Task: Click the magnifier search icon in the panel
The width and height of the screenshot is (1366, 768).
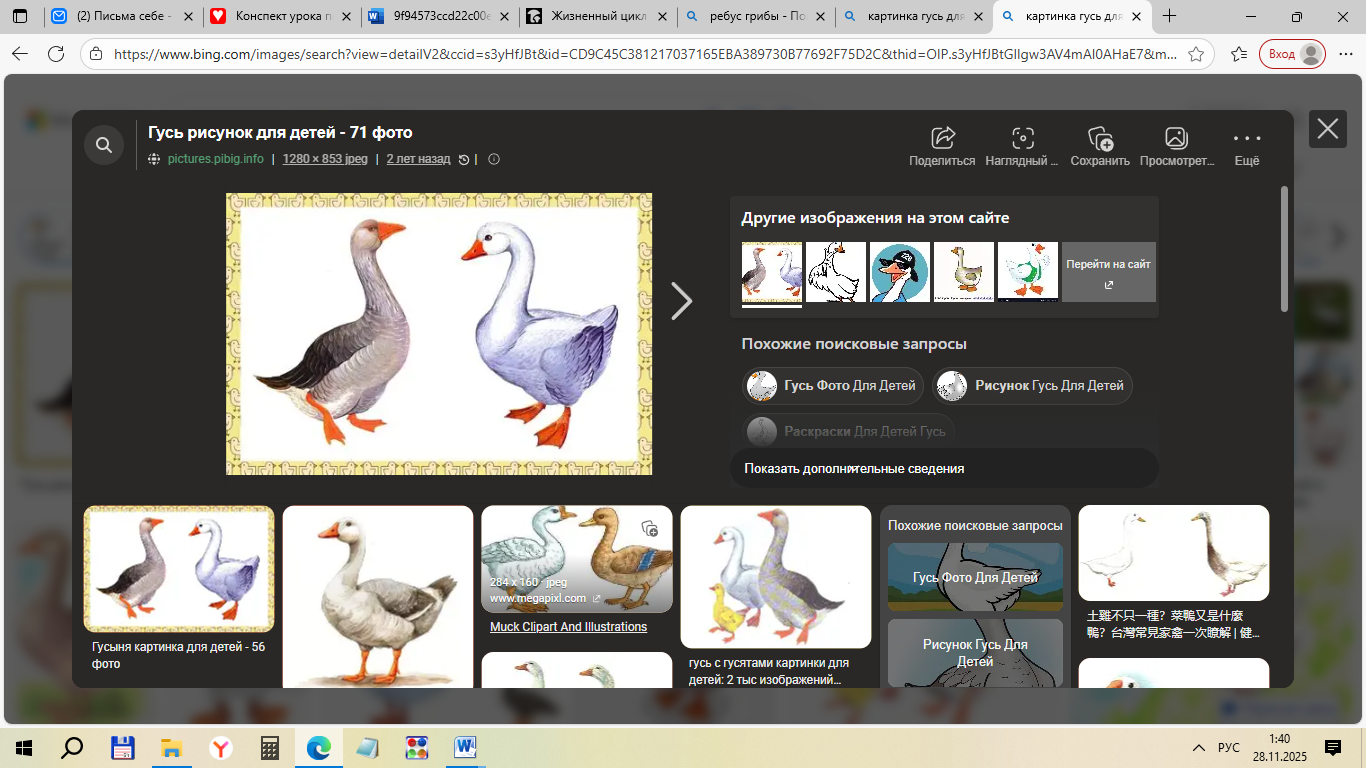Action: [x=104, y=146]
